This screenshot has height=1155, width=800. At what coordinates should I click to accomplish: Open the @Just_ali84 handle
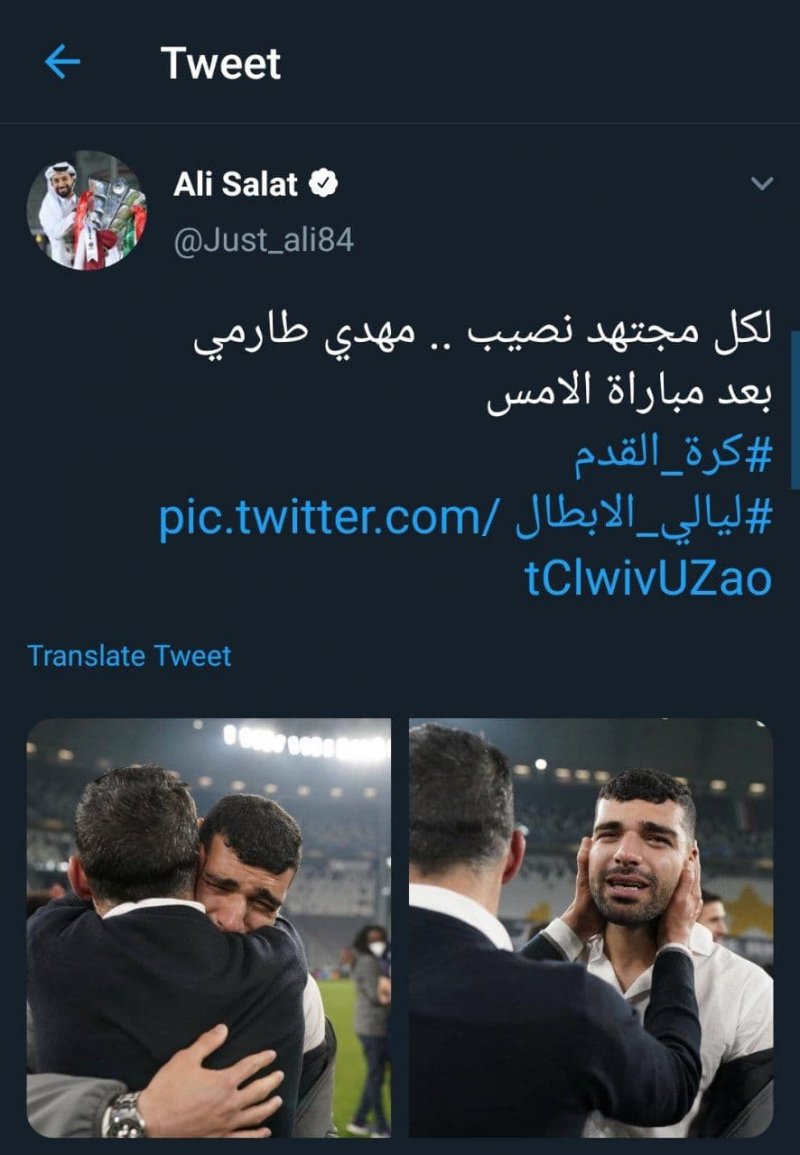pyautogui.click(x=264, y=240)
